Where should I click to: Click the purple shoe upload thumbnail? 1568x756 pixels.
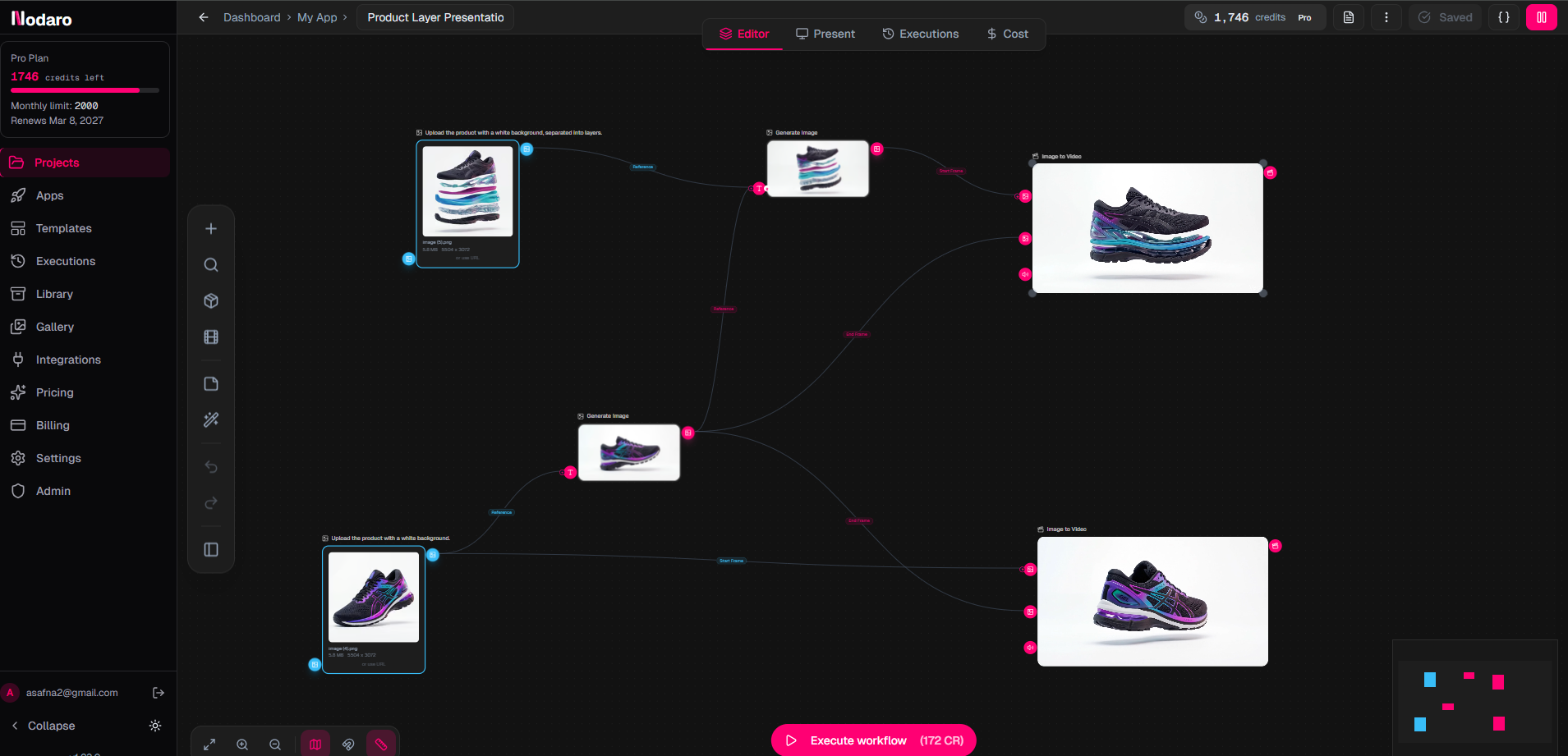pyautogui.click(x=374, y=597)
